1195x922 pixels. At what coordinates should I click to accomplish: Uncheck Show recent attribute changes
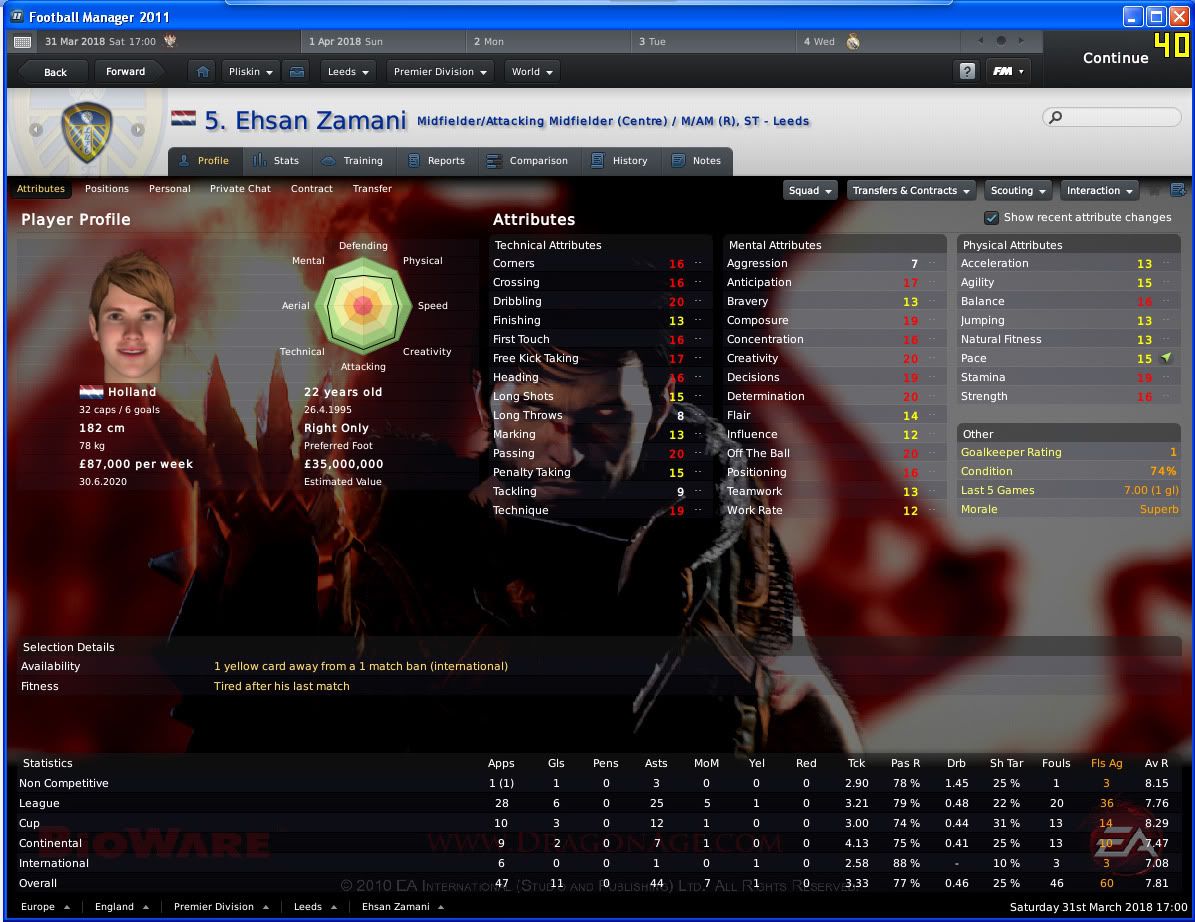[992, 218]
